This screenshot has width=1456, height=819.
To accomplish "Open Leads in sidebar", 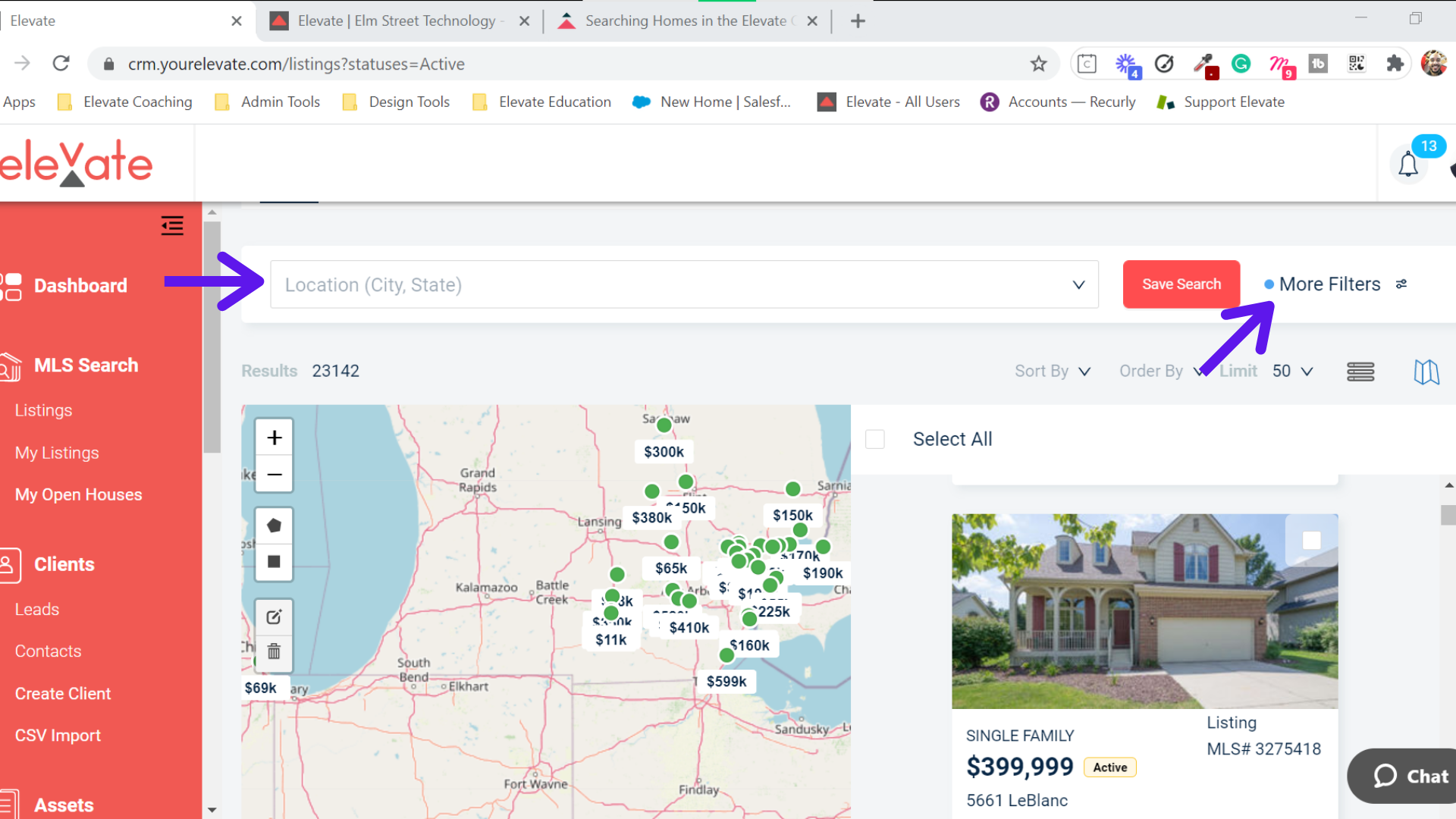I will 37,609.
